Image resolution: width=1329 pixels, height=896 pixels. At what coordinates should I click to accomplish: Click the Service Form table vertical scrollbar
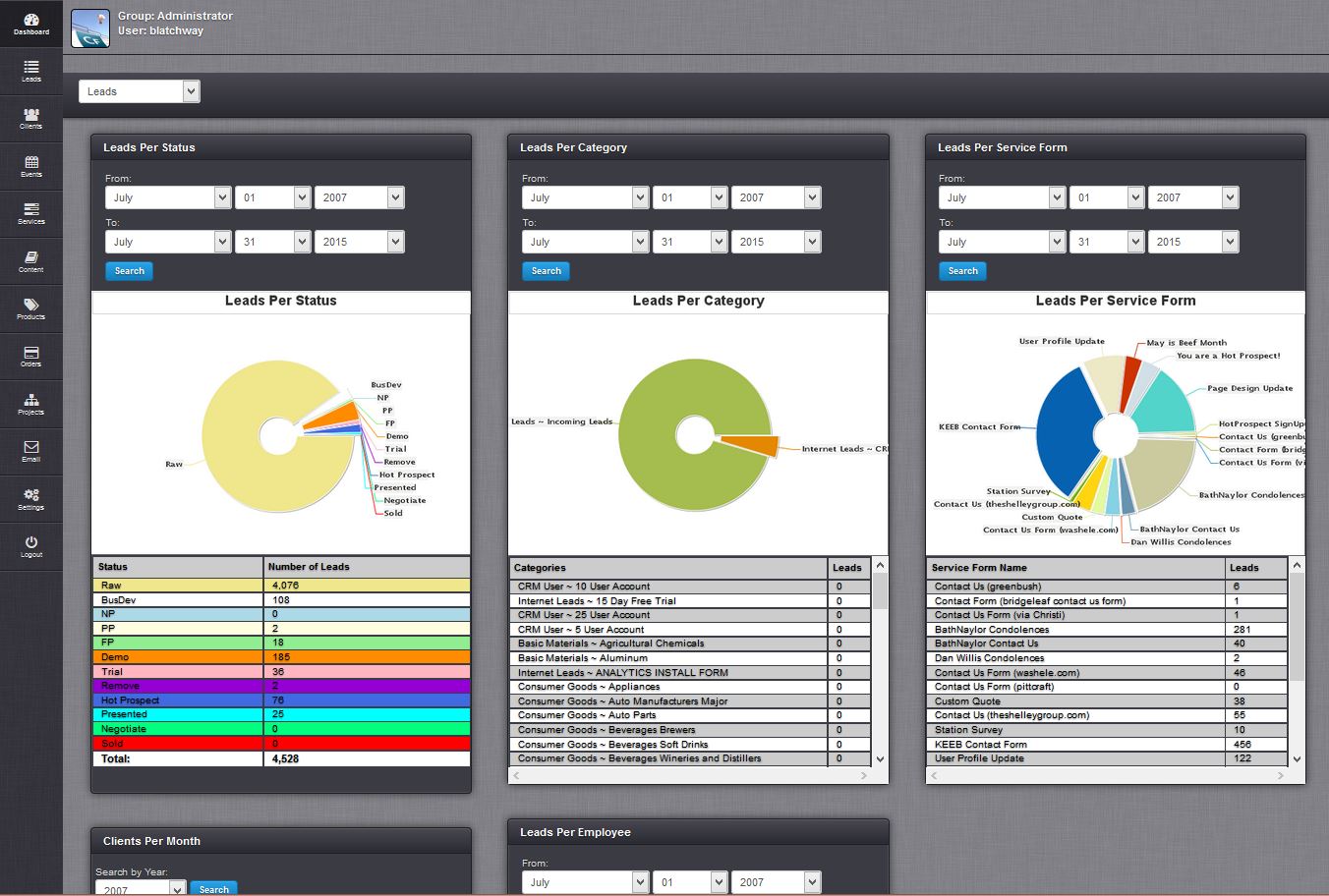pos(1297,661)
